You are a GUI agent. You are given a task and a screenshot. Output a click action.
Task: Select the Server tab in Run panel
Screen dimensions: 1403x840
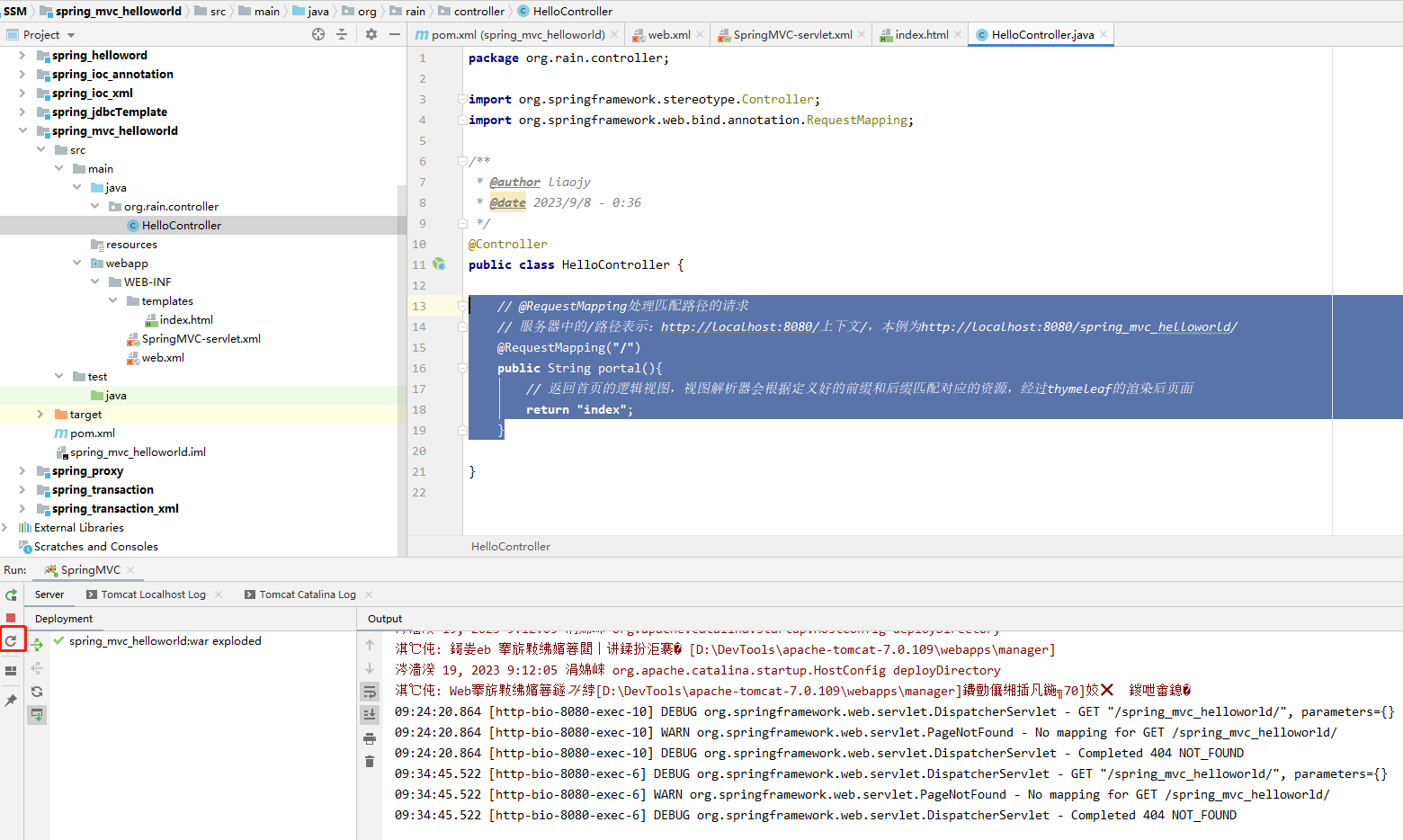(49, 594)
